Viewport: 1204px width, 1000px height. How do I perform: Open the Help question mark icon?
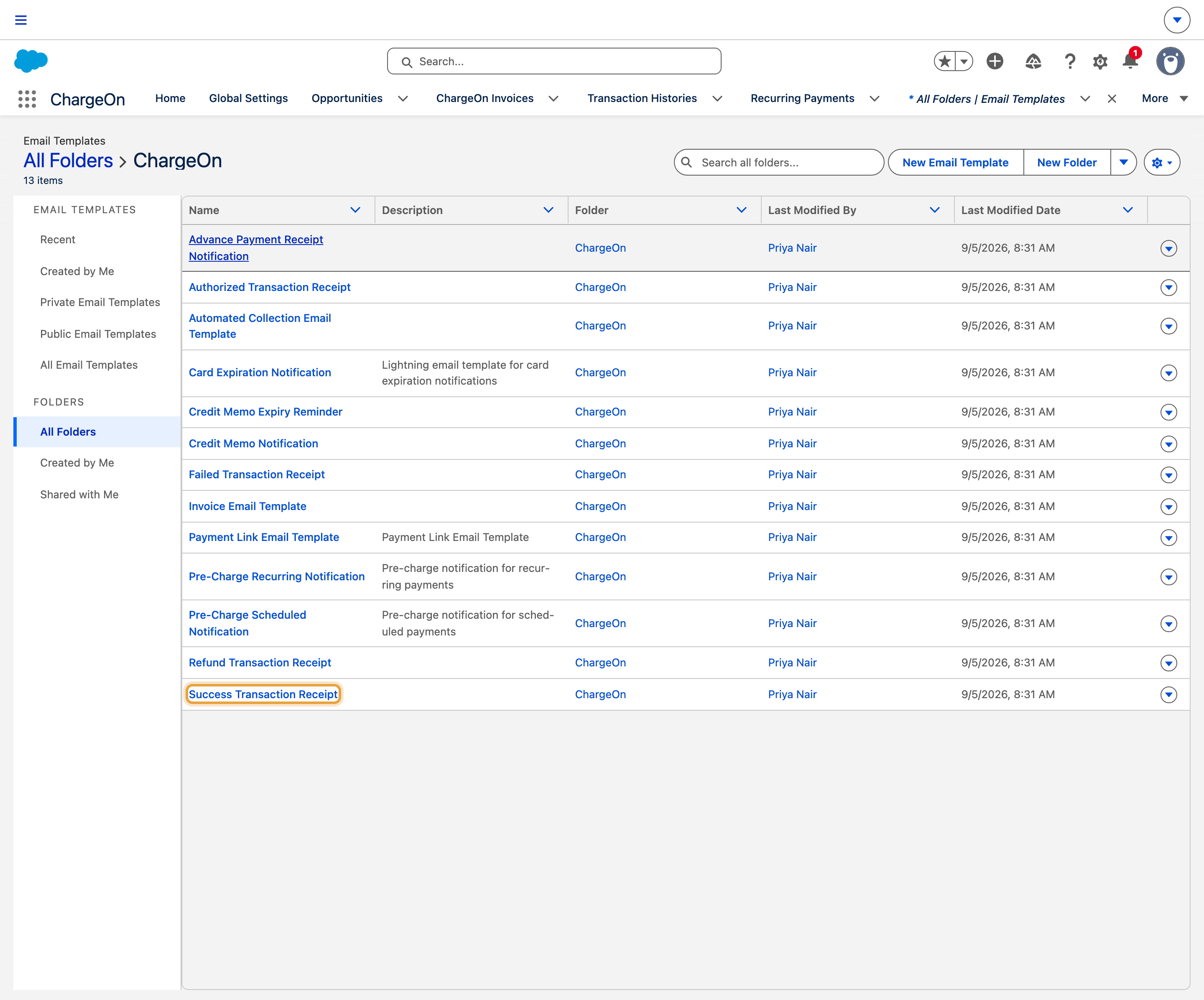click(x=1069, y=61)
